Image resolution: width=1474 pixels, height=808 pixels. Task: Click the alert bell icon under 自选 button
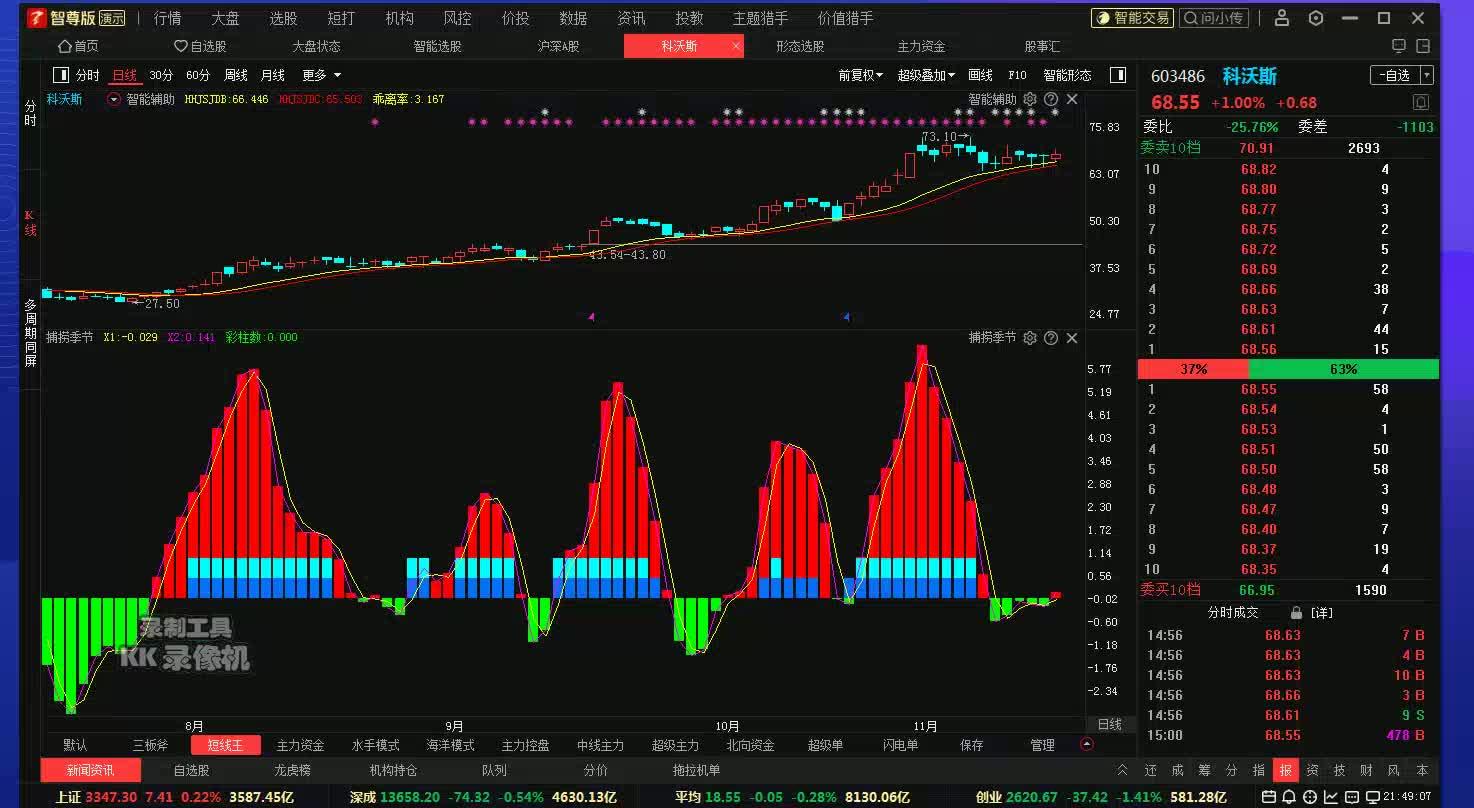tap(1420, 102)
